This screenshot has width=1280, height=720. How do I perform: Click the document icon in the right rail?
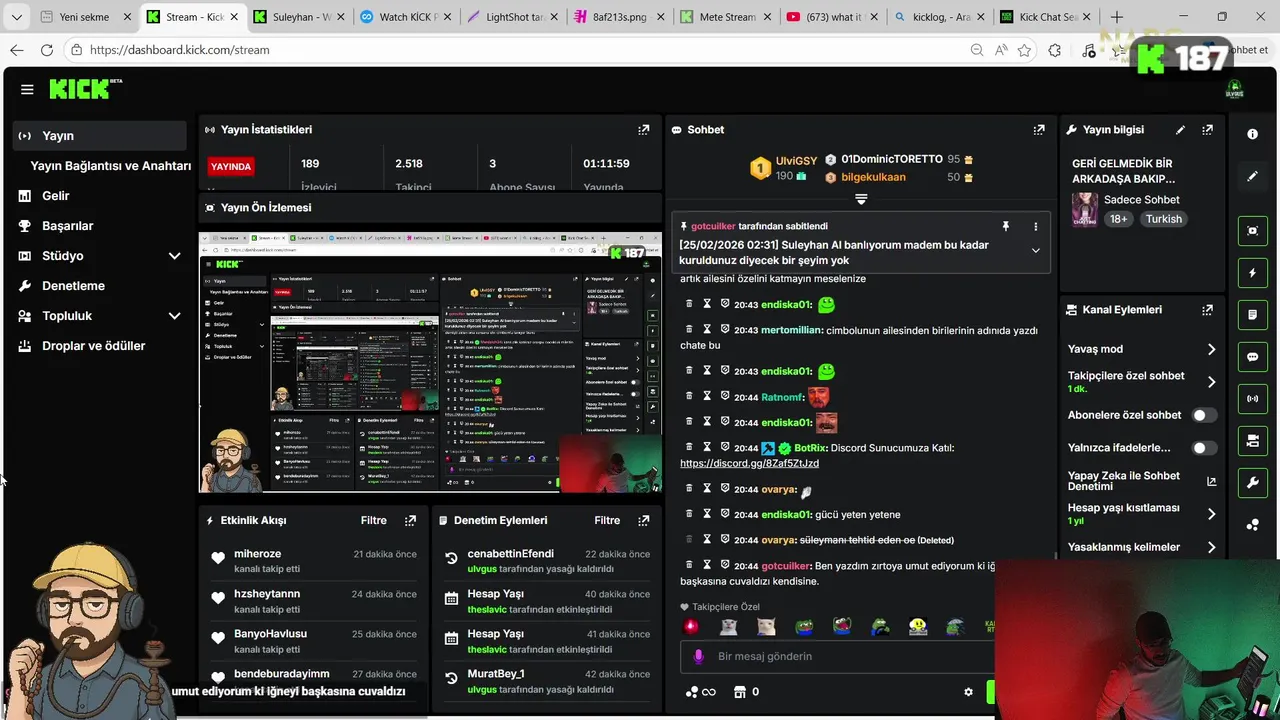[1252, 315]
